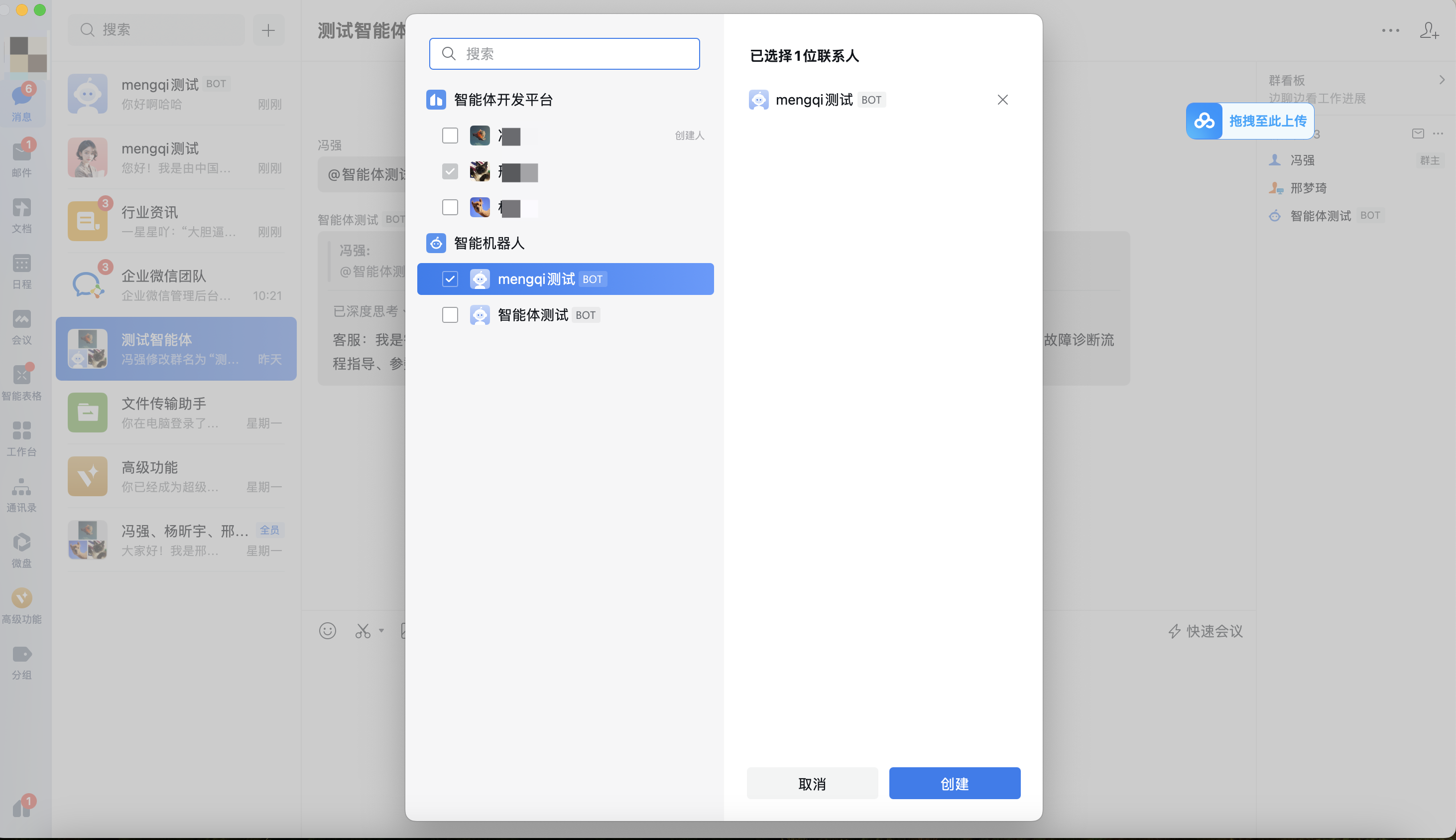Click the 创建 button

[x=955, y=784]
